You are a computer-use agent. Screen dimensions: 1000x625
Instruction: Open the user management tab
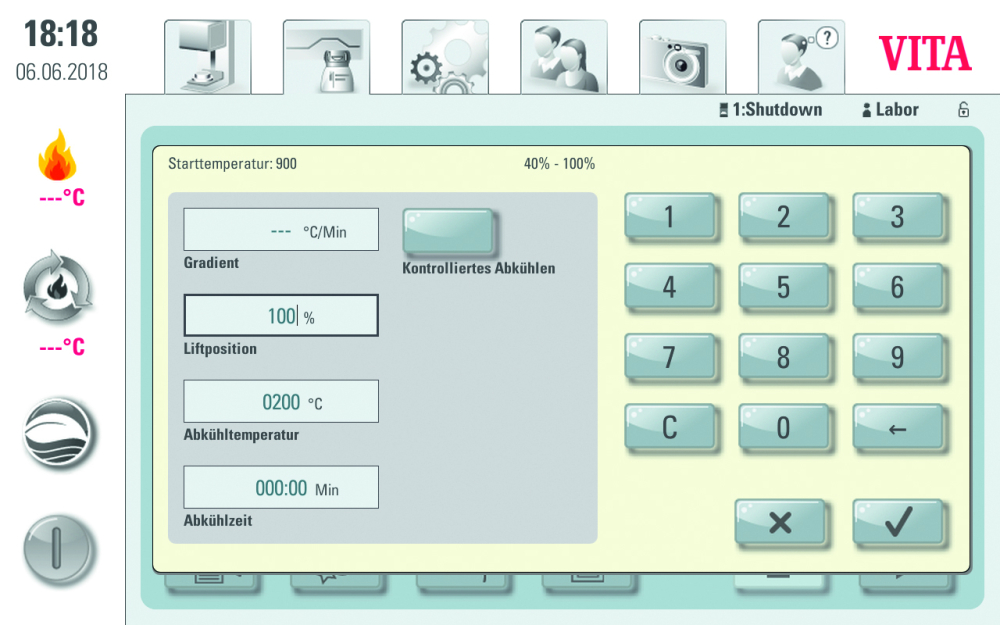pyautogui.click(x=563, y=57)
